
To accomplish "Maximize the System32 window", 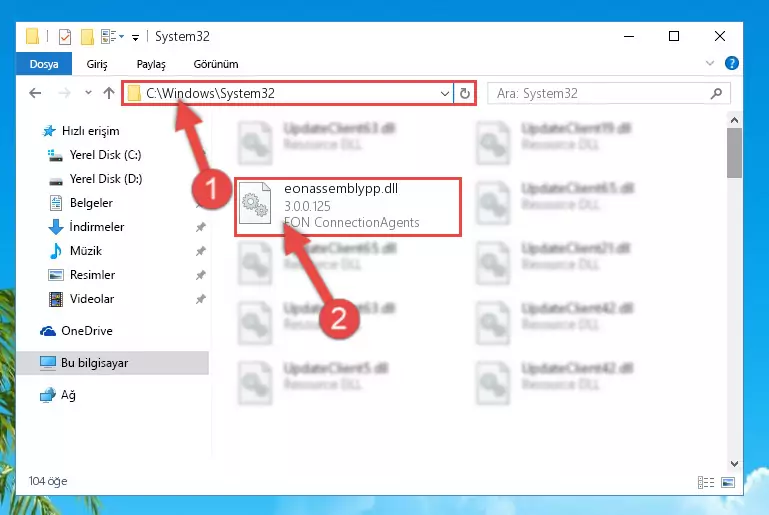I will click(x=674, y=36).
